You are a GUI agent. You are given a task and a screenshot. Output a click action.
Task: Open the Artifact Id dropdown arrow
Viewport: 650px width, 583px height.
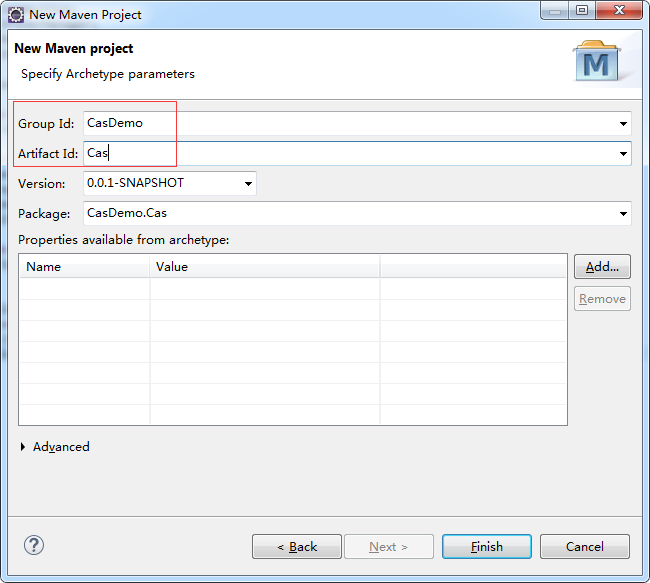(623, 154)
